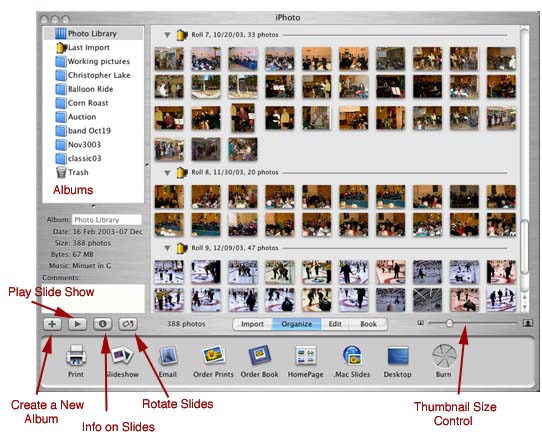
Task: Click the 'Size: 388 photos' text
Action: coord(83,243)
